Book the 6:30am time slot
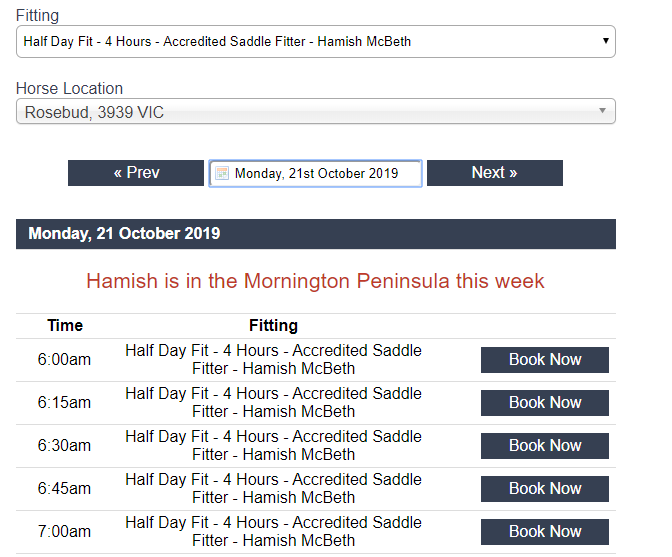This screenshot has height=557, width=672. point(545,446)
